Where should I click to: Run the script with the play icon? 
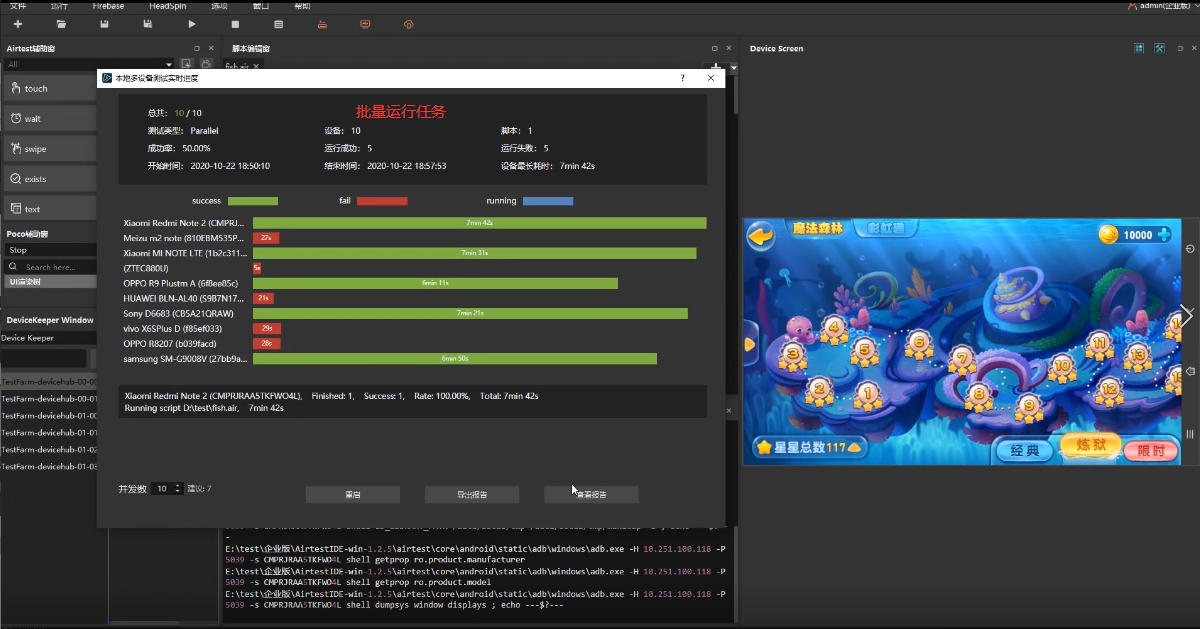click(x=192, y=24)
